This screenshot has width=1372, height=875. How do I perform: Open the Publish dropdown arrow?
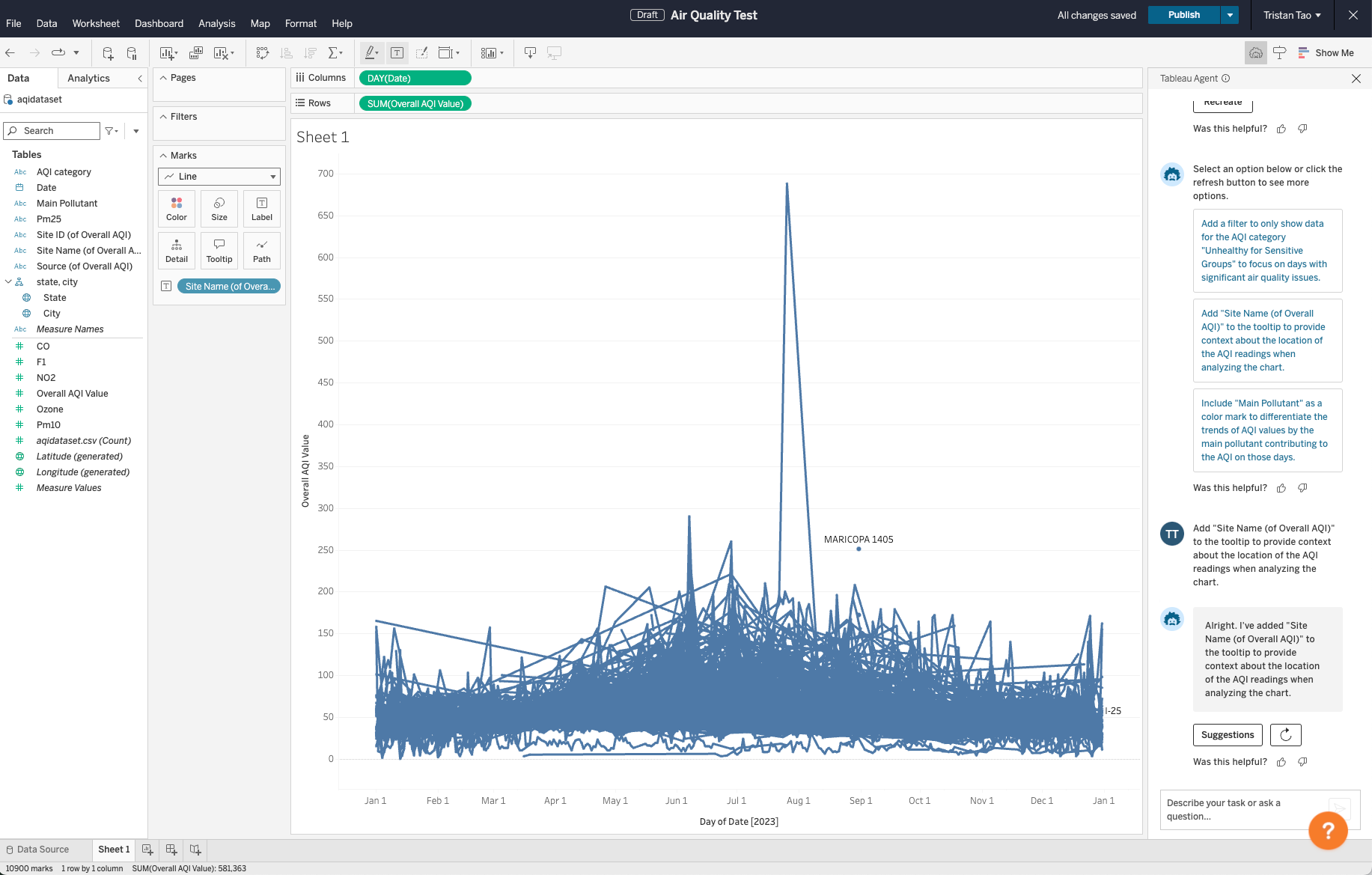[1230, 15]
